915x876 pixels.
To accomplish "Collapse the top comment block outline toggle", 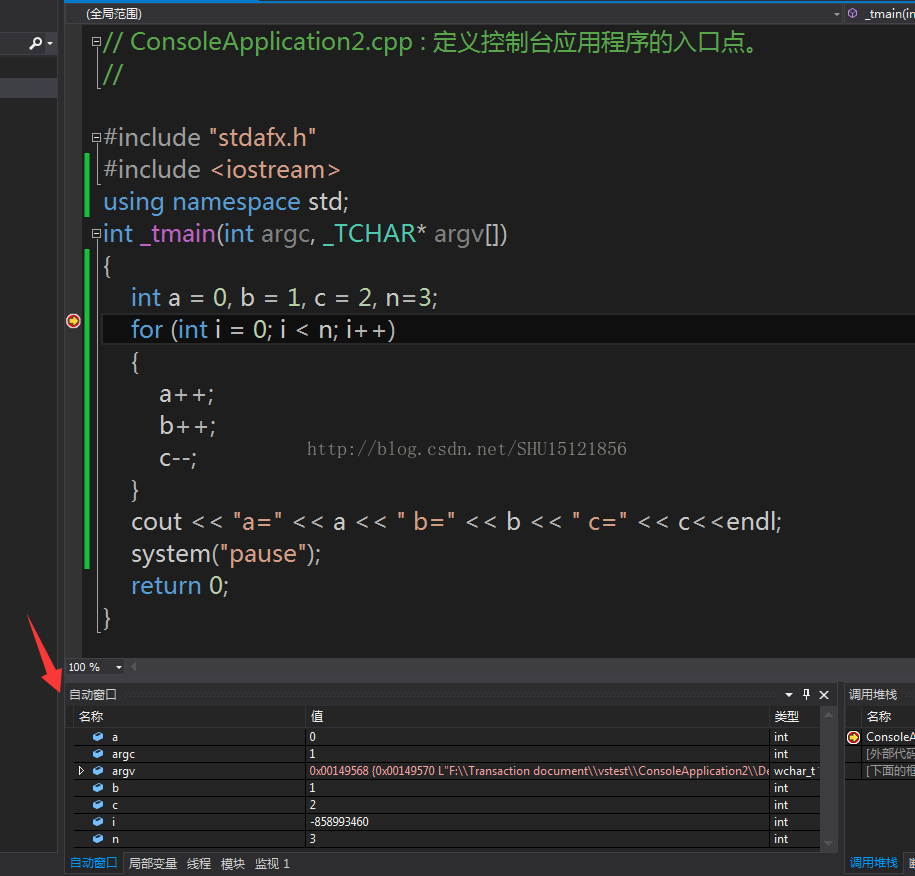I will (x=96, y=41).
